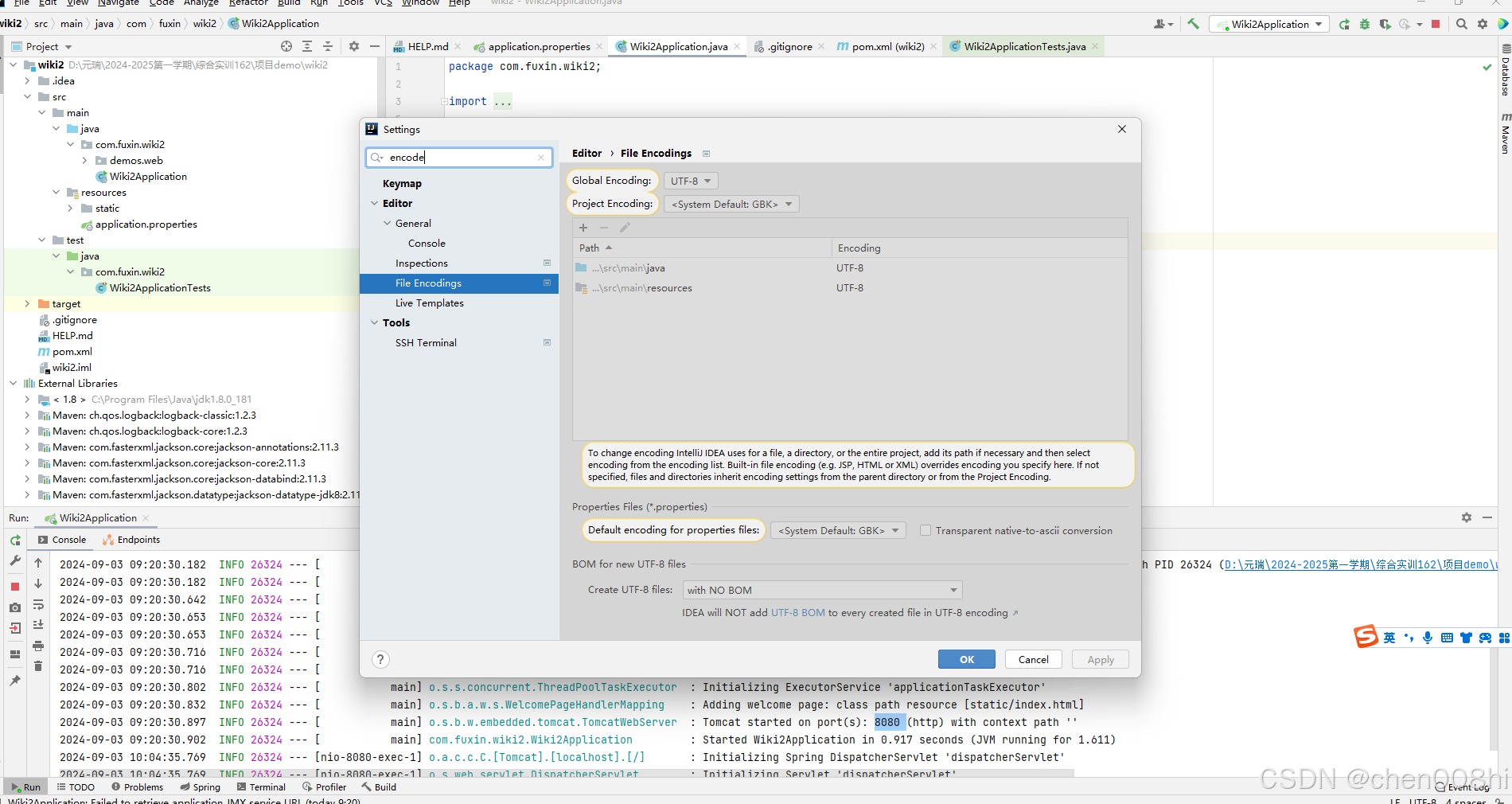Clear console output with the trash icon
The width and height of the screenshot is (1512, 804).
pyautogui.click(x=38, y=665)
